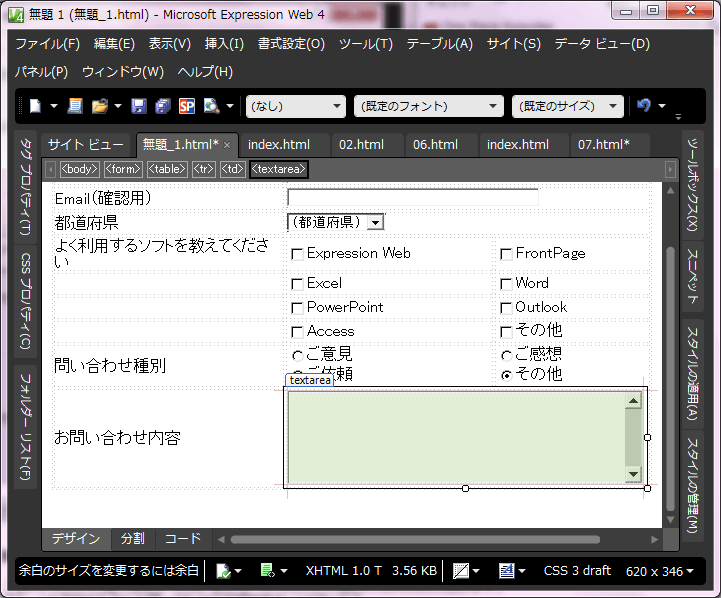Open the データ ビュー(D) menu
This screenshot has height=598, width=721.
click(x=602, y=44)
